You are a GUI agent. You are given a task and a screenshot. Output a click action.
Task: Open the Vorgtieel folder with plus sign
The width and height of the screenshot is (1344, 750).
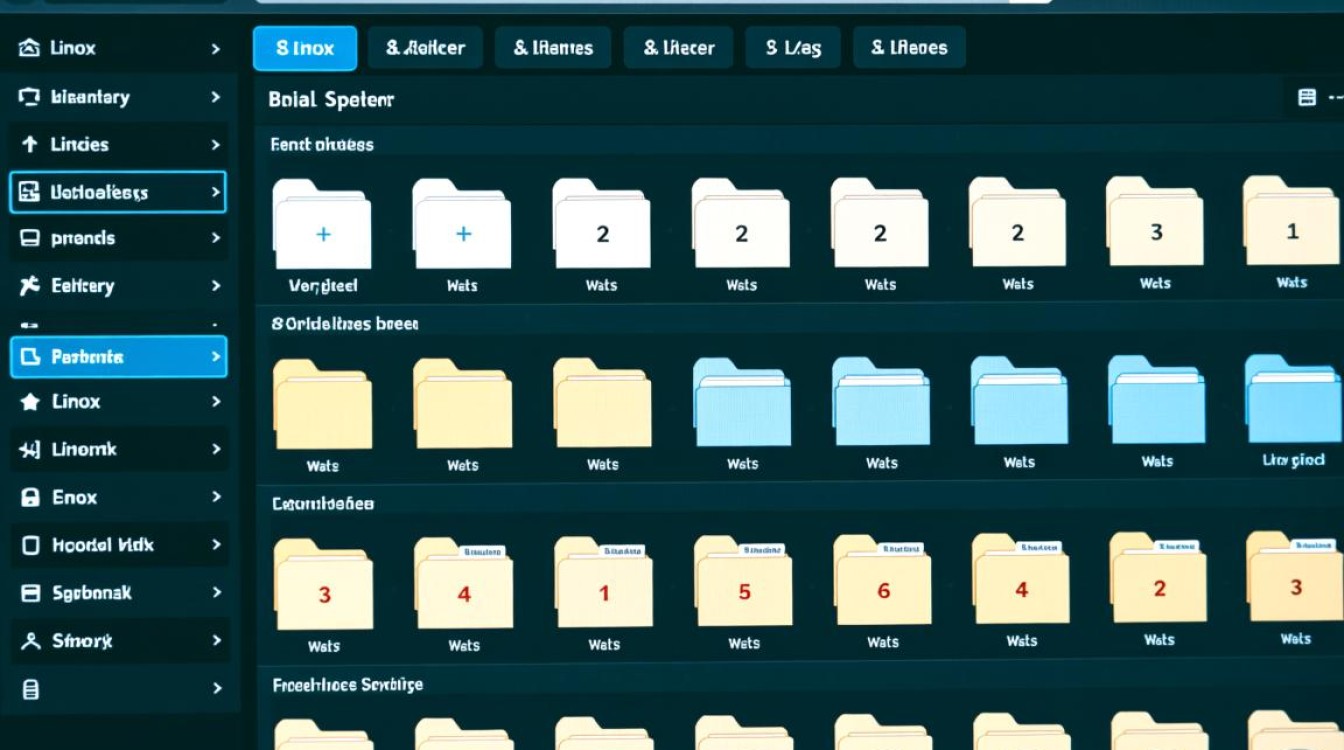coord(322,226)
